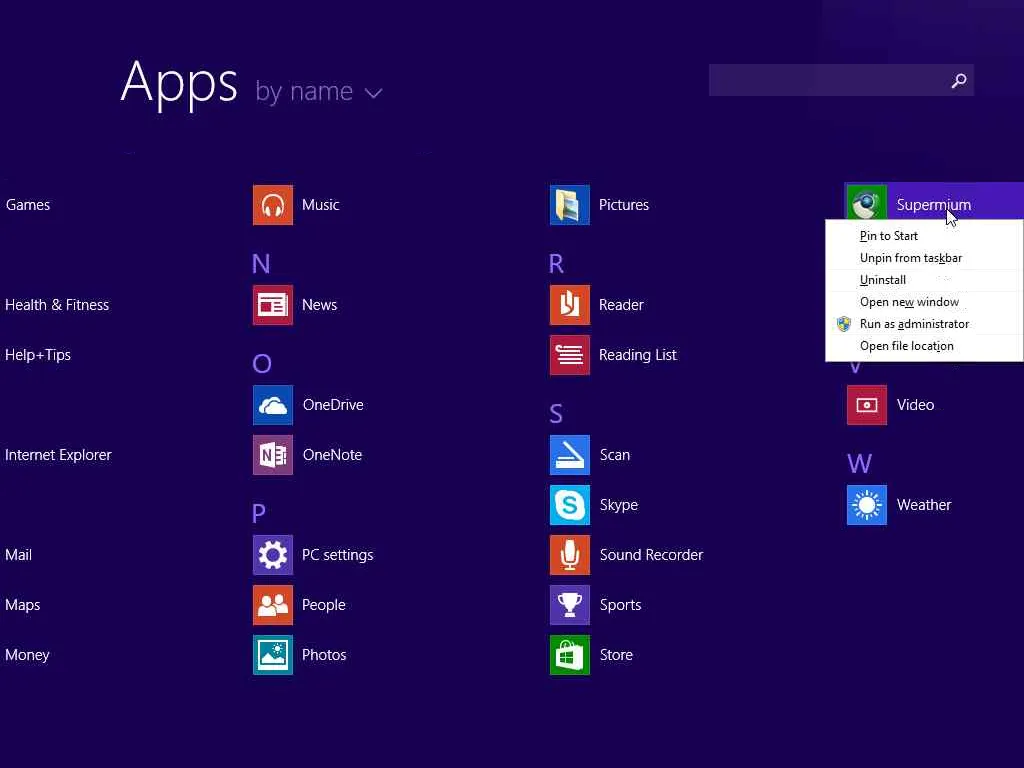The height and width of the screenshot is (768, 1024).
Task: Launch the People app icon
Action: (272, 605)
